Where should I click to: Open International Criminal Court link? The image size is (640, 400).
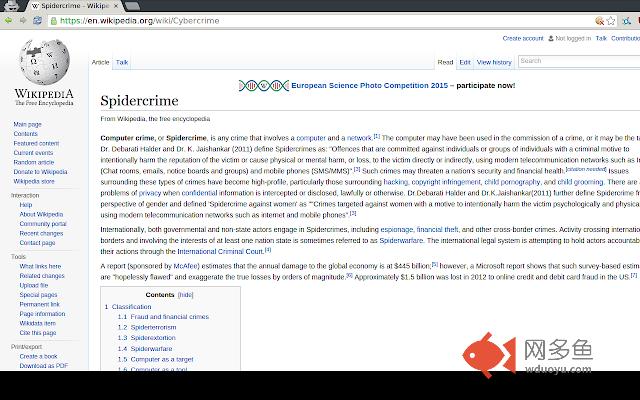pos(220,251)
